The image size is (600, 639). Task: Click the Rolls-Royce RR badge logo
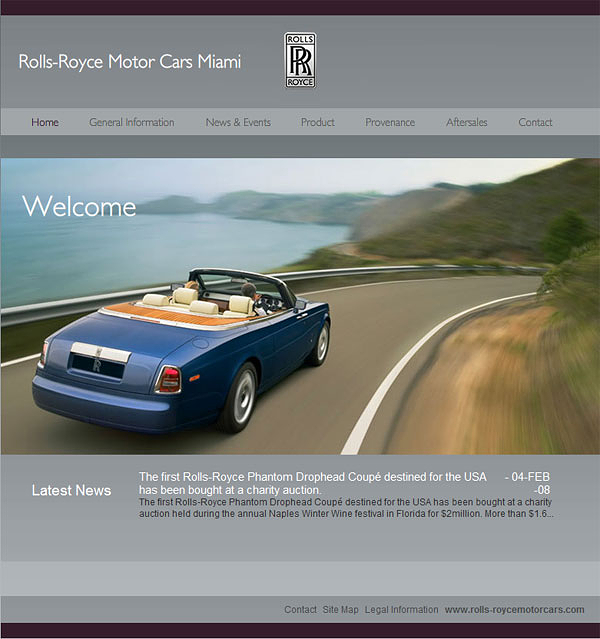300,60
